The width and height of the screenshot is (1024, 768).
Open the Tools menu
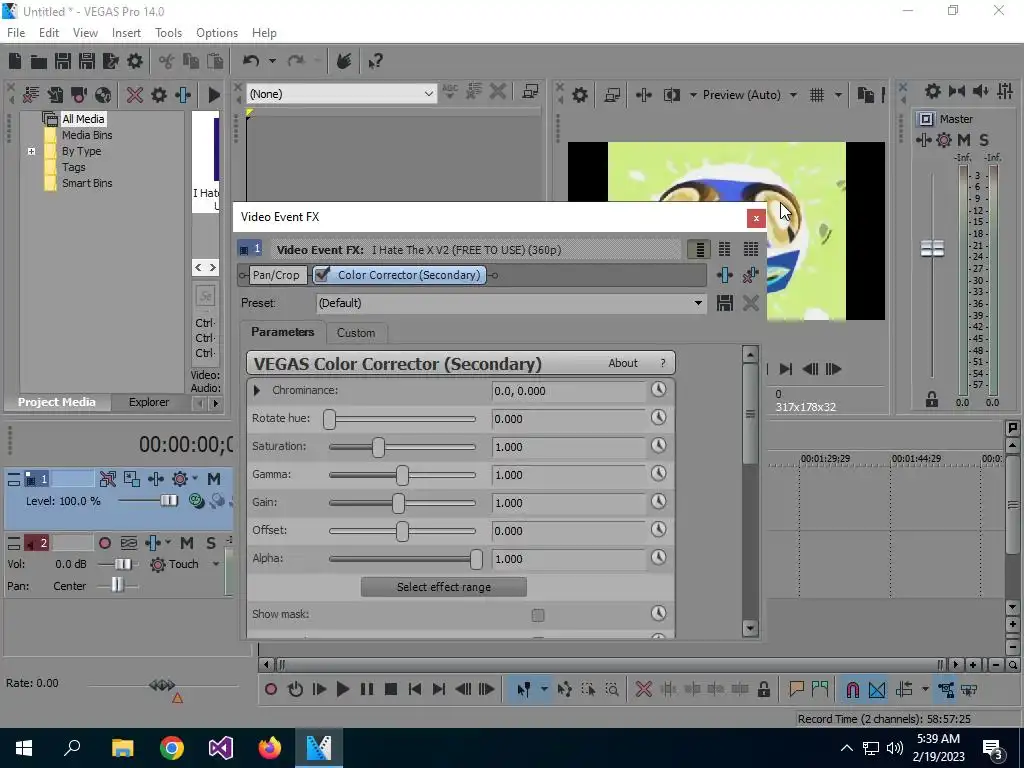pyautogui.click(x=168, y=33)
